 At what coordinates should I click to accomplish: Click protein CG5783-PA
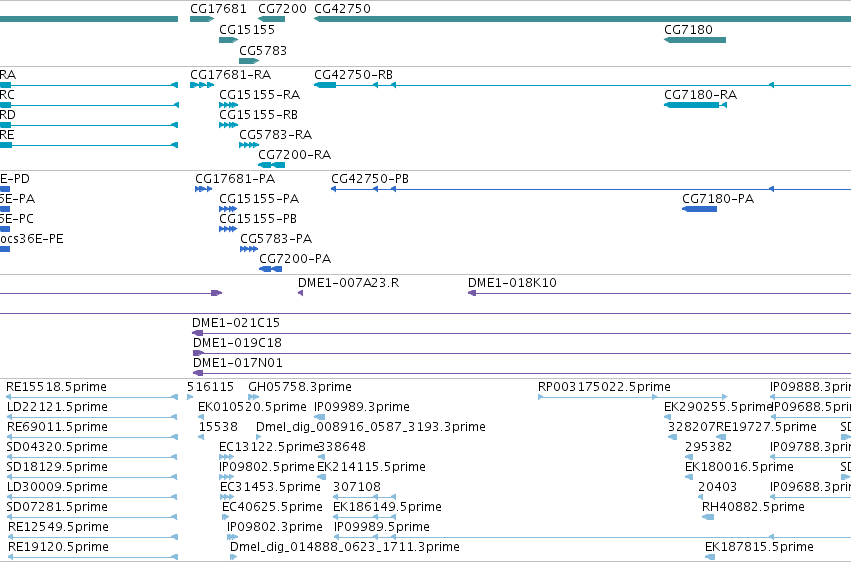click(x=276, y=239)
